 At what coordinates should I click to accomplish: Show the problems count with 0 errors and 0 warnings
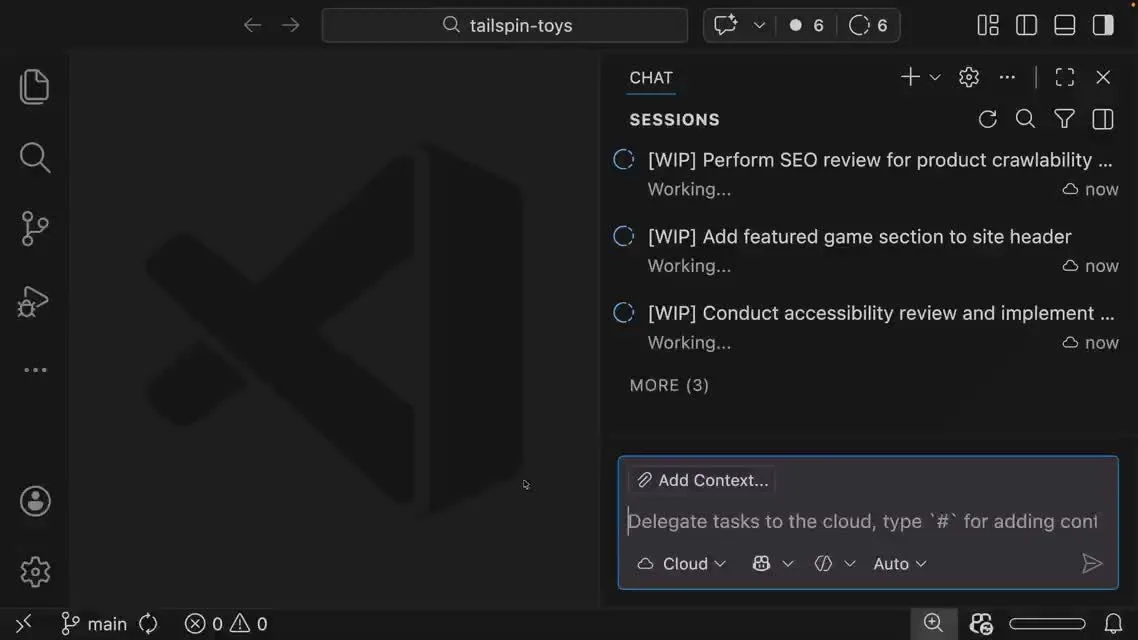(226, 623)
